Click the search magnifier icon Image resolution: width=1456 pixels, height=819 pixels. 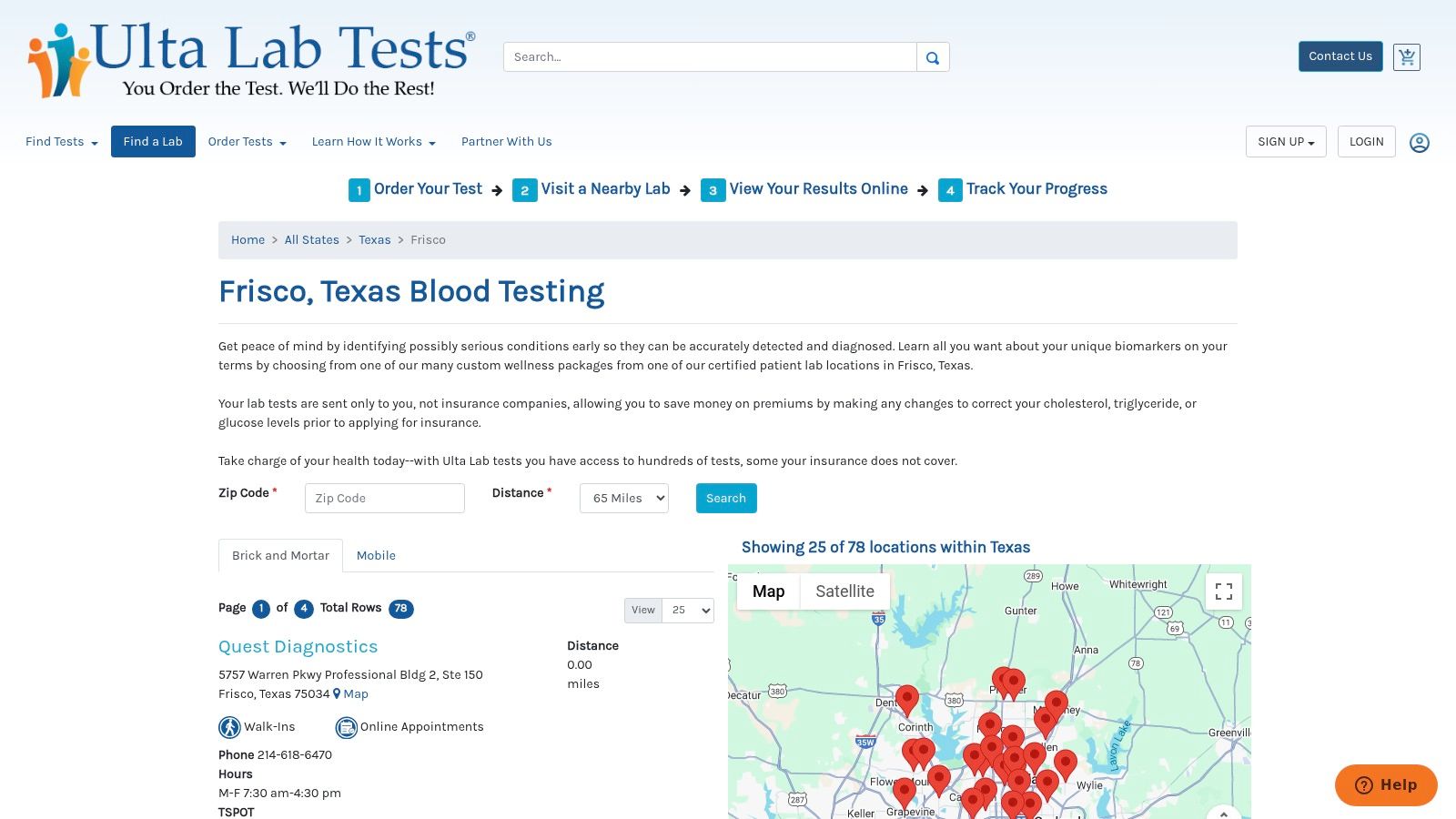[932, 56]
